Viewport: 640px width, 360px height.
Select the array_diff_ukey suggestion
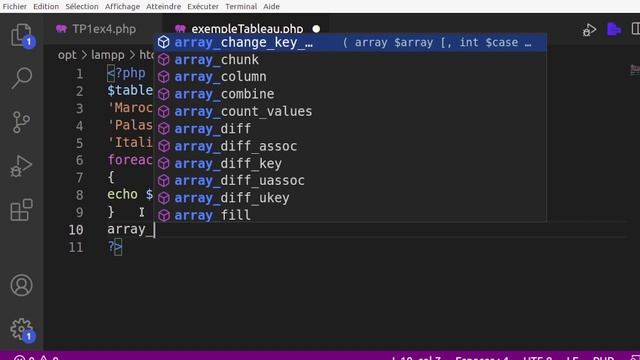350,198
